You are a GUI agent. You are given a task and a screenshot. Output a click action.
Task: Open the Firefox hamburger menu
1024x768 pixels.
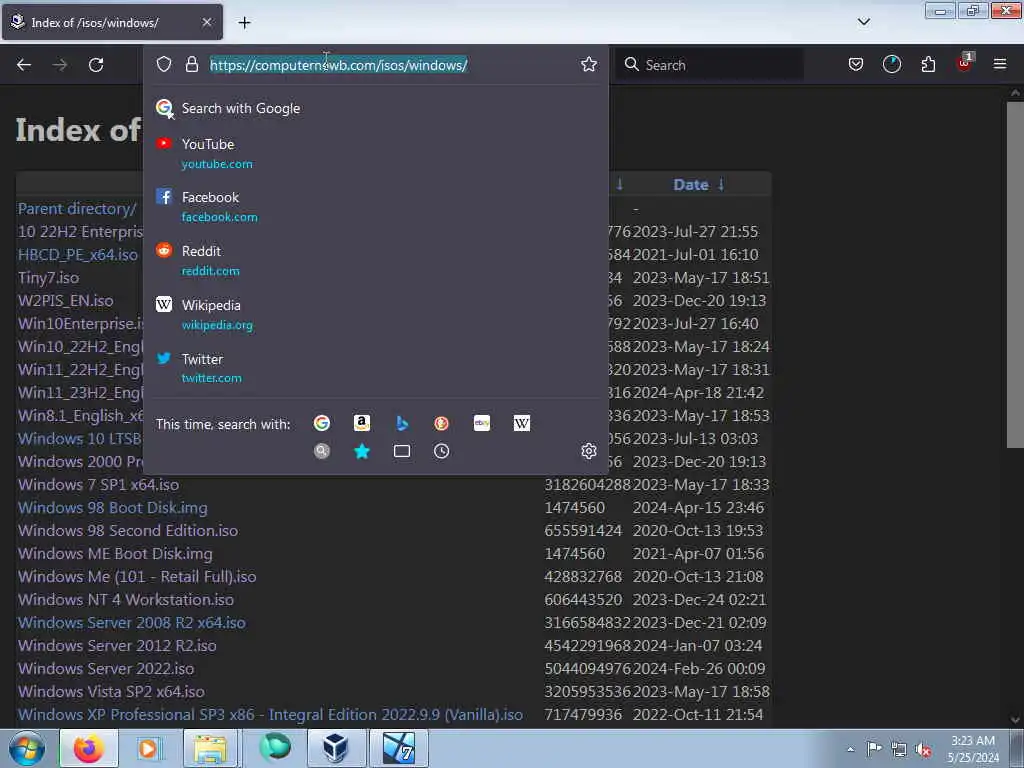coord(999,64)
